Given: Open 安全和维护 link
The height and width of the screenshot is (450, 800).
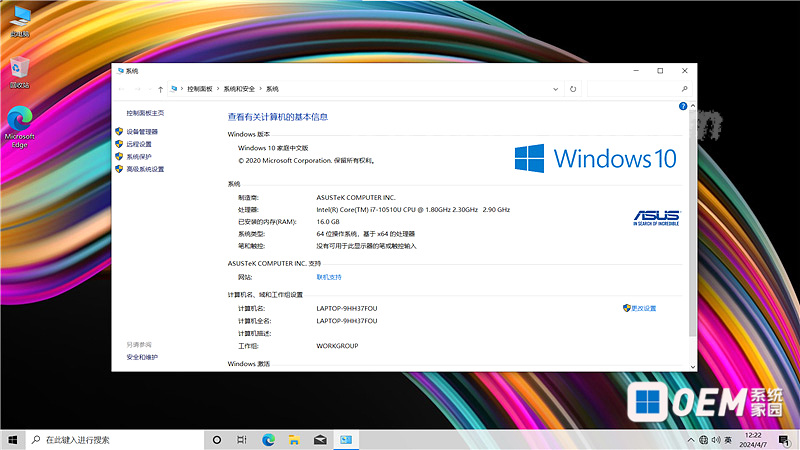Looking at the screenshot, I should pyautogui.click(x=142, y=357).
